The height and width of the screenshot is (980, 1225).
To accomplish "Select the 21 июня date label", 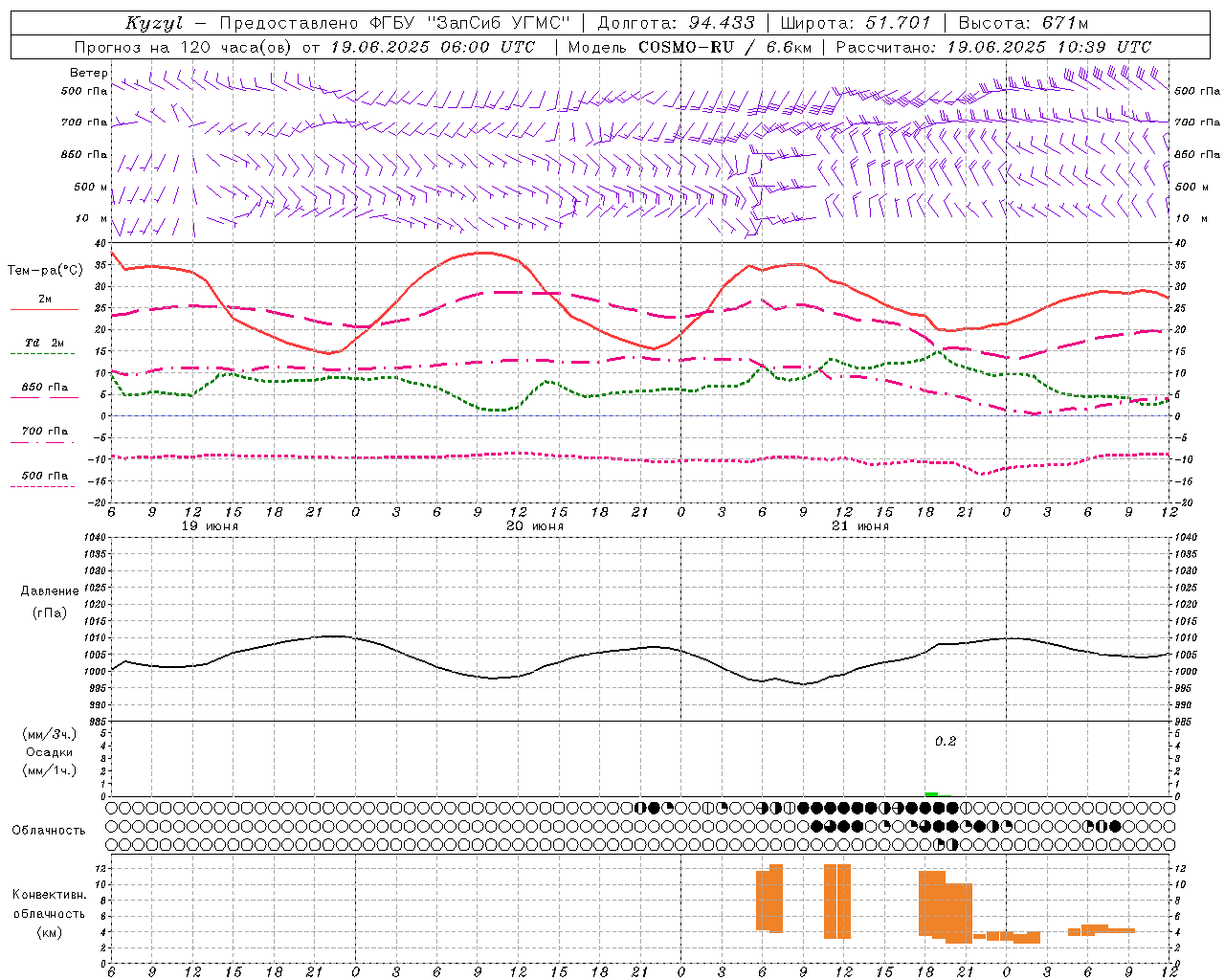I will tap(860, 526).
